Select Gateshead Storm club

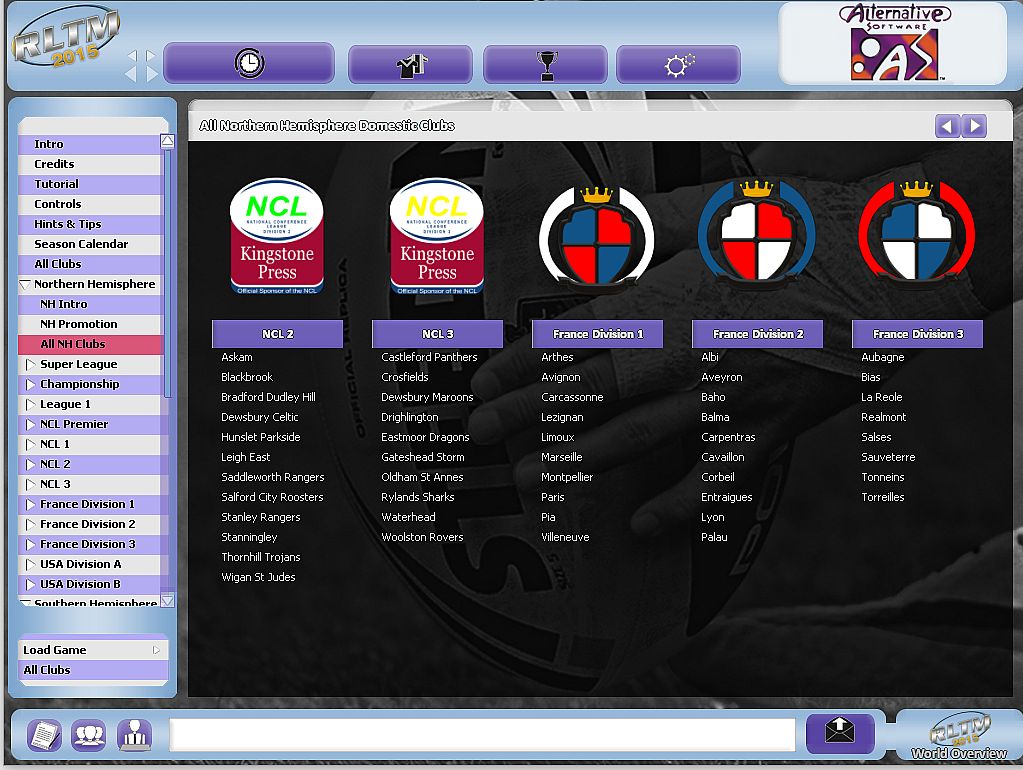[x=423, y=457]
